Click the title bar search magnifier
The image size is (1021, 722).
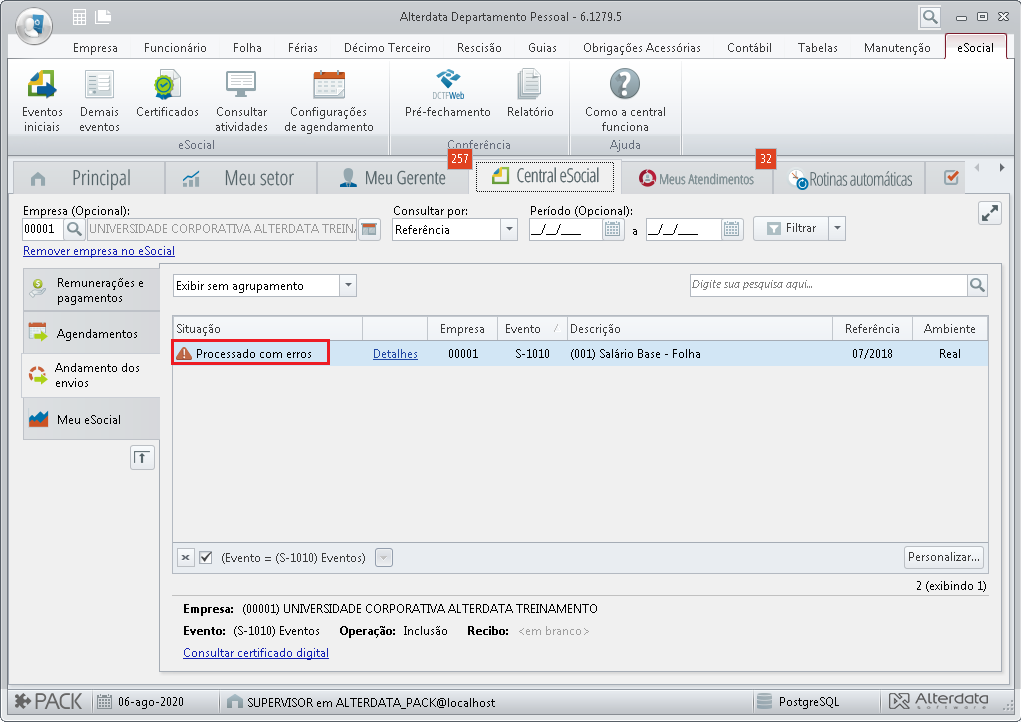[930, 17]
